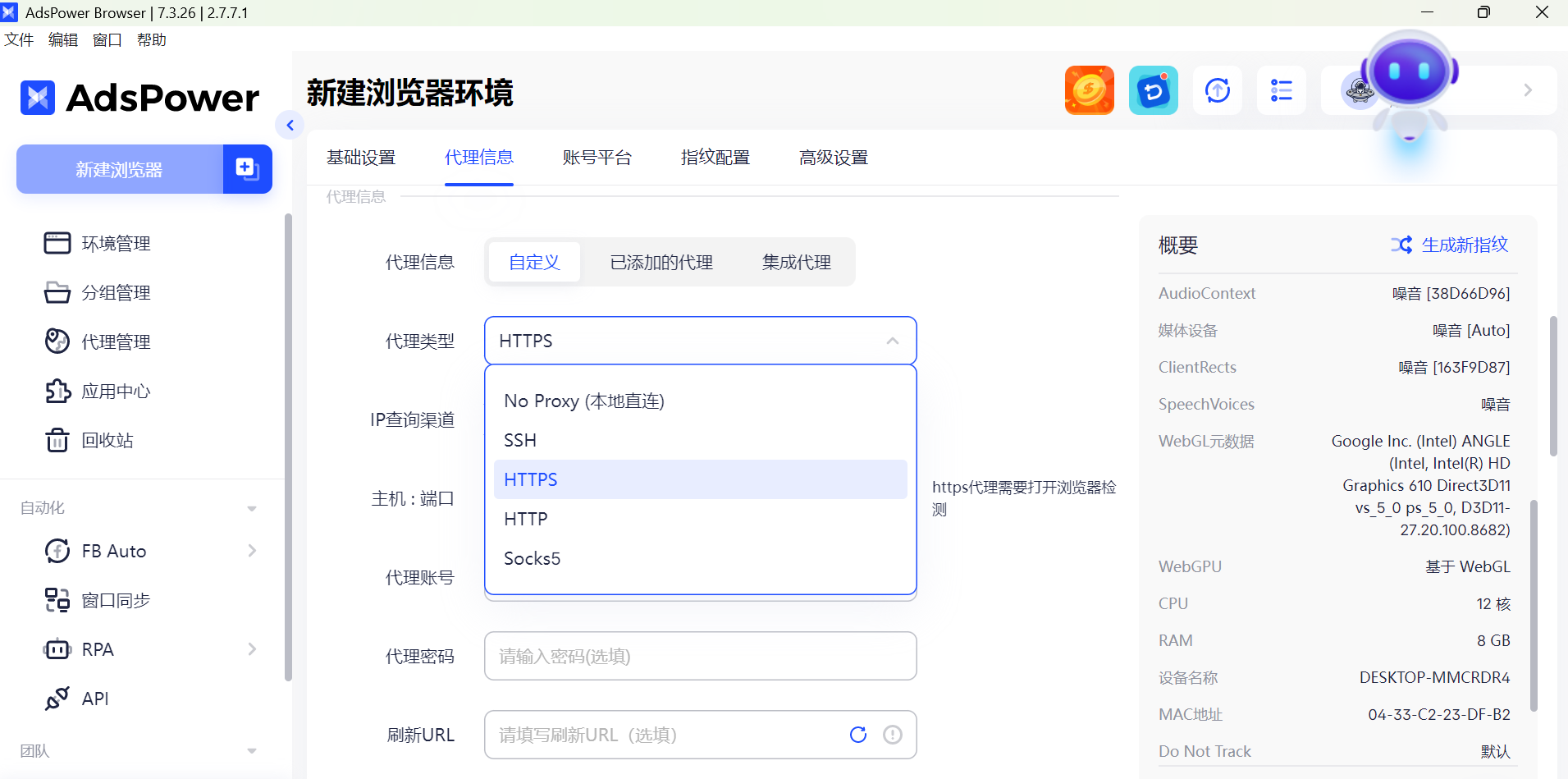Select 自定义 proxy info option
This screenshot has height=779, width=1568.
coord(534,262)
